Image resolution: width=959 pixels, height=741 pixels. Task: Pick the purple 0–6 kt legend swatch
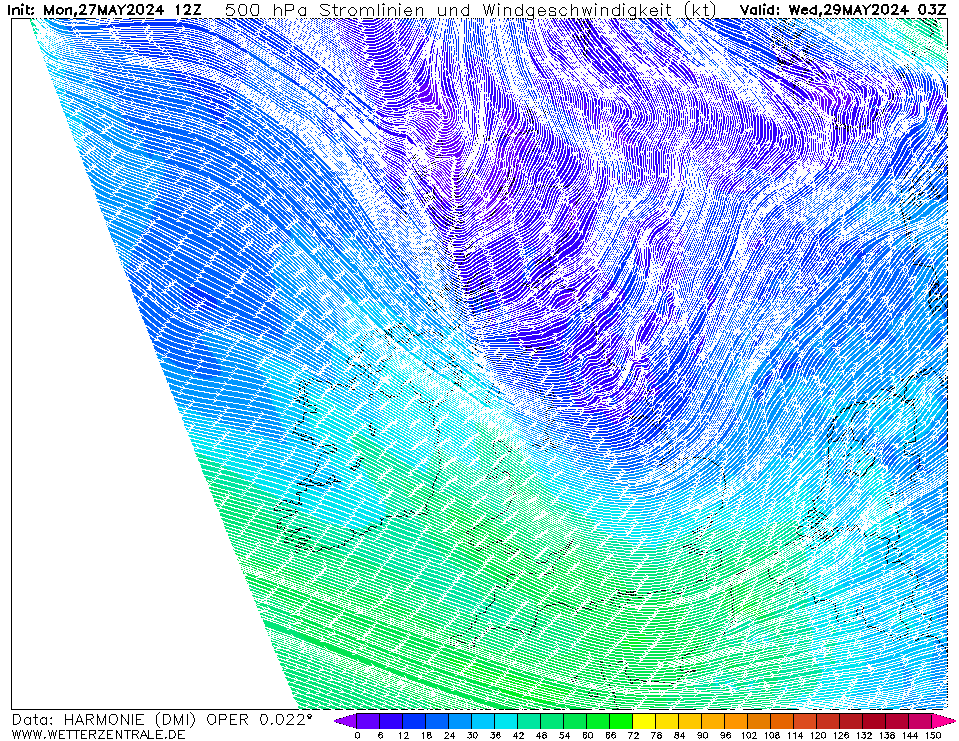368,721
